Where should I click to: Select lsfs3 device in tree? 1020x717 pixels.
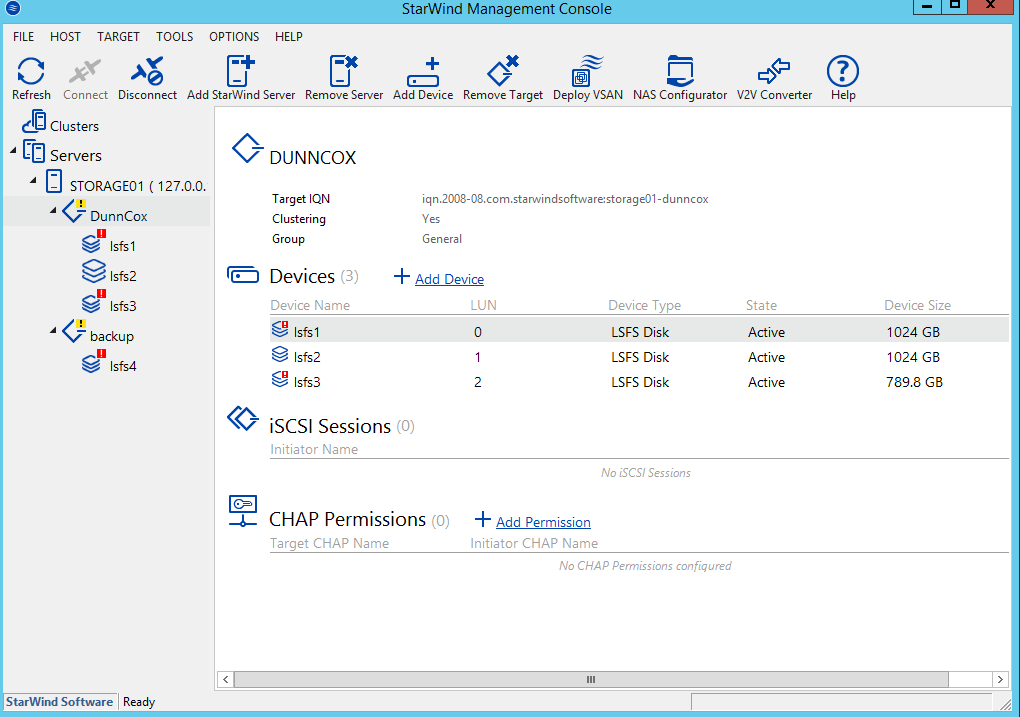(122, 306)
